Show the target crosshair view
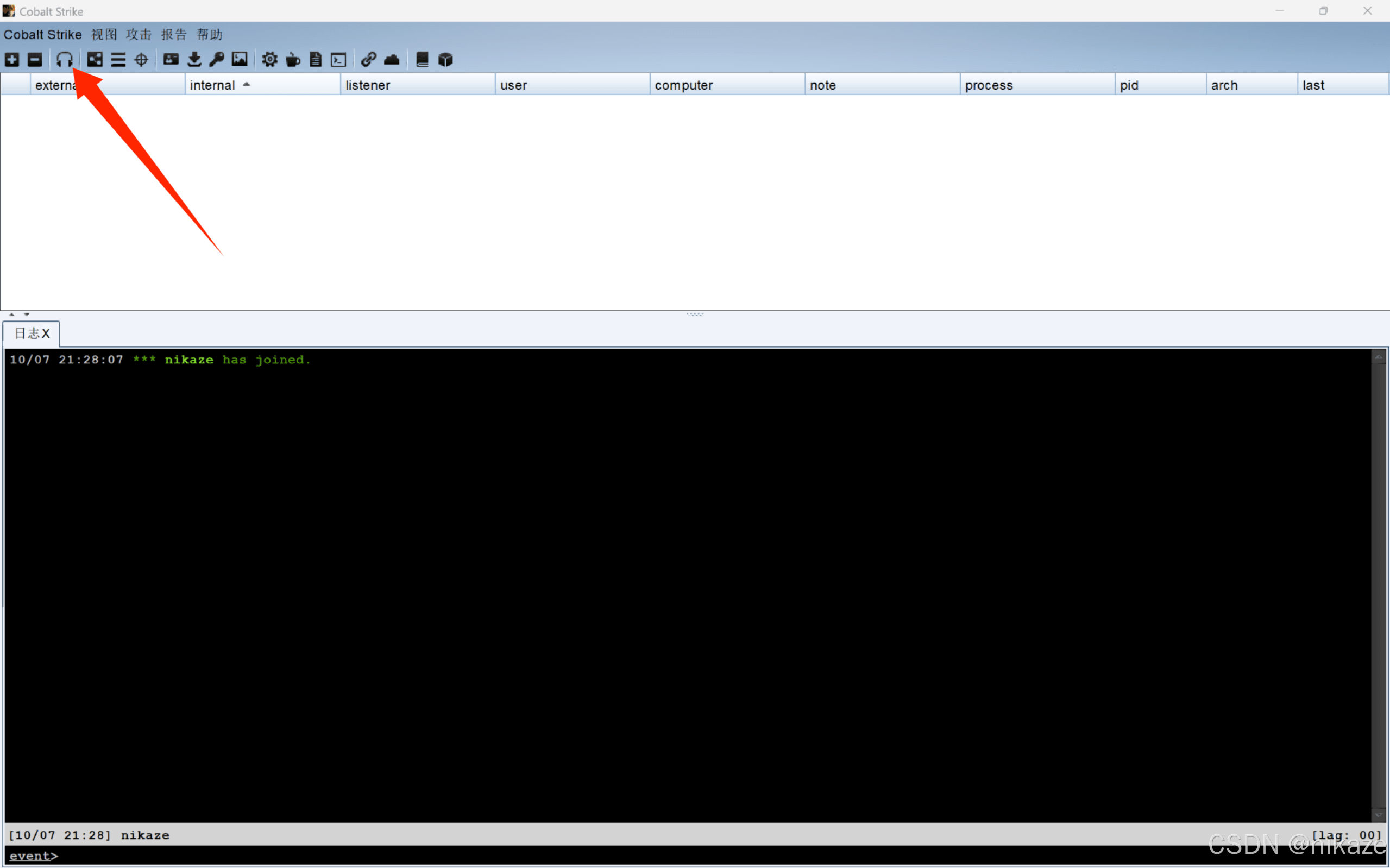The image size is (1390, 868). 141,59
